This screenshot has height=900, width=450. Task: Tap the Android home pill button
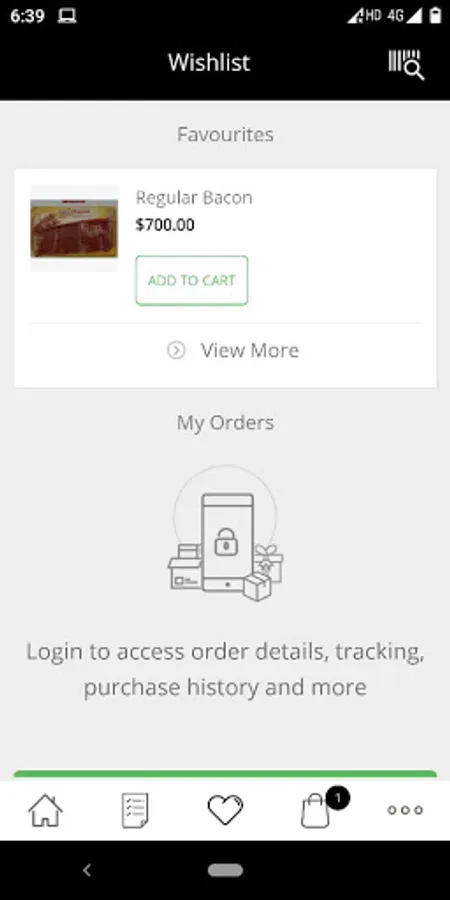(225, 870)
